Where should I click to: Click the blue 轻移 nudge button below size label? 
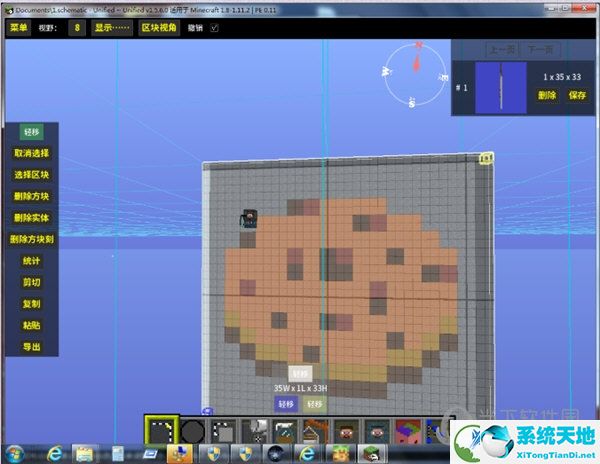[286, 404]
